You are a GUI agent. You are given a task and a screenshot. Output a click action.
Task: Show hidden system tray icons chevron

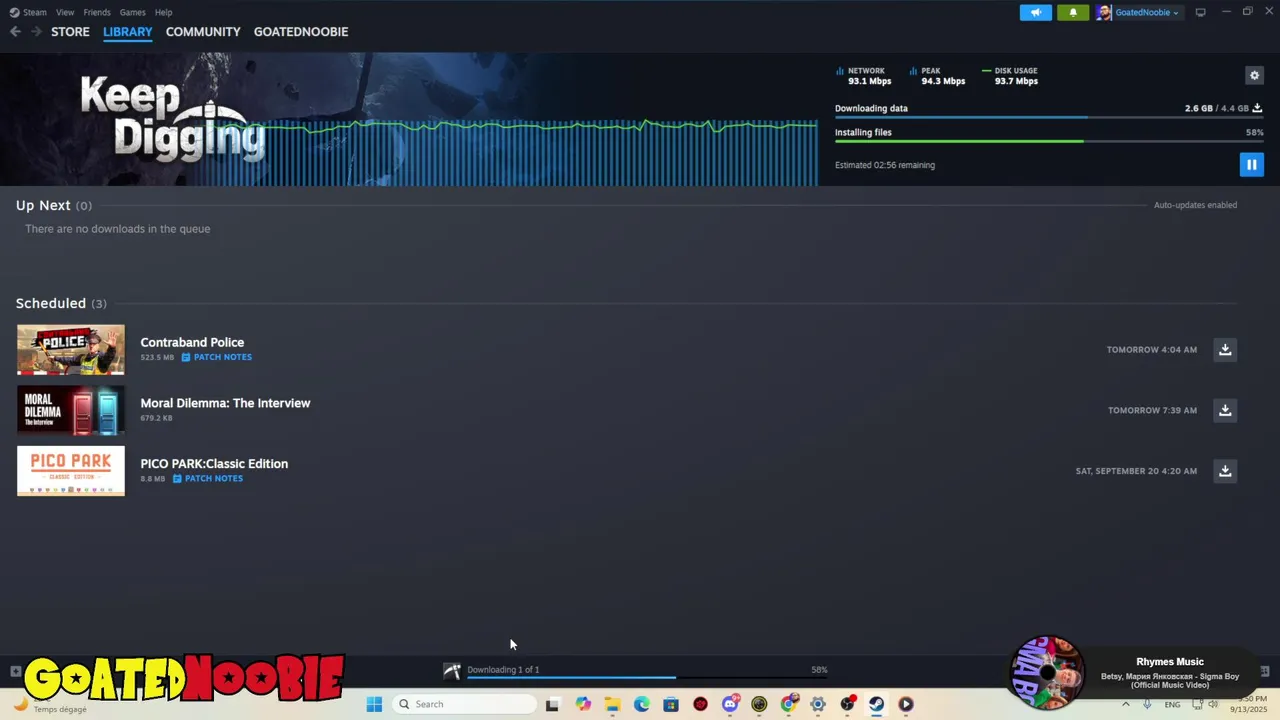click(1126, 704)
